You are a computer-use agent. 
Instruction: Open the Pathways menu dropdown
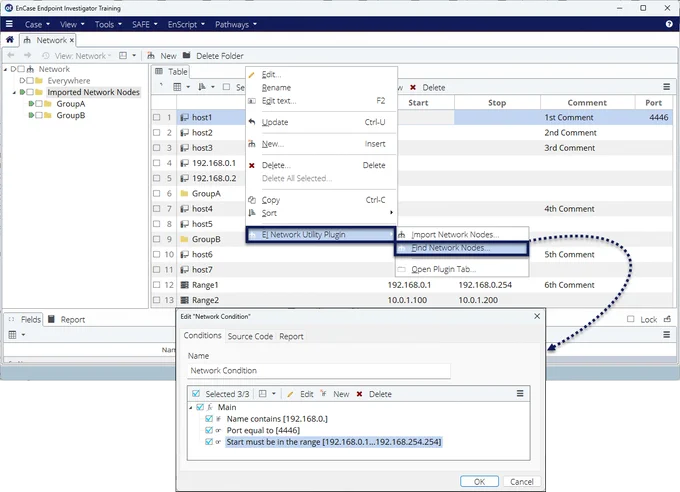click(x=236, y=24)
